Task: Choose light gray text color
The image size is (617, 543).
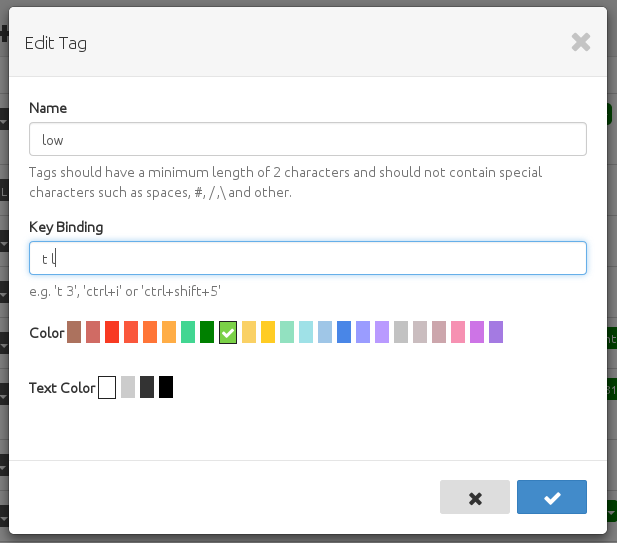Action: tap(128, 387)
